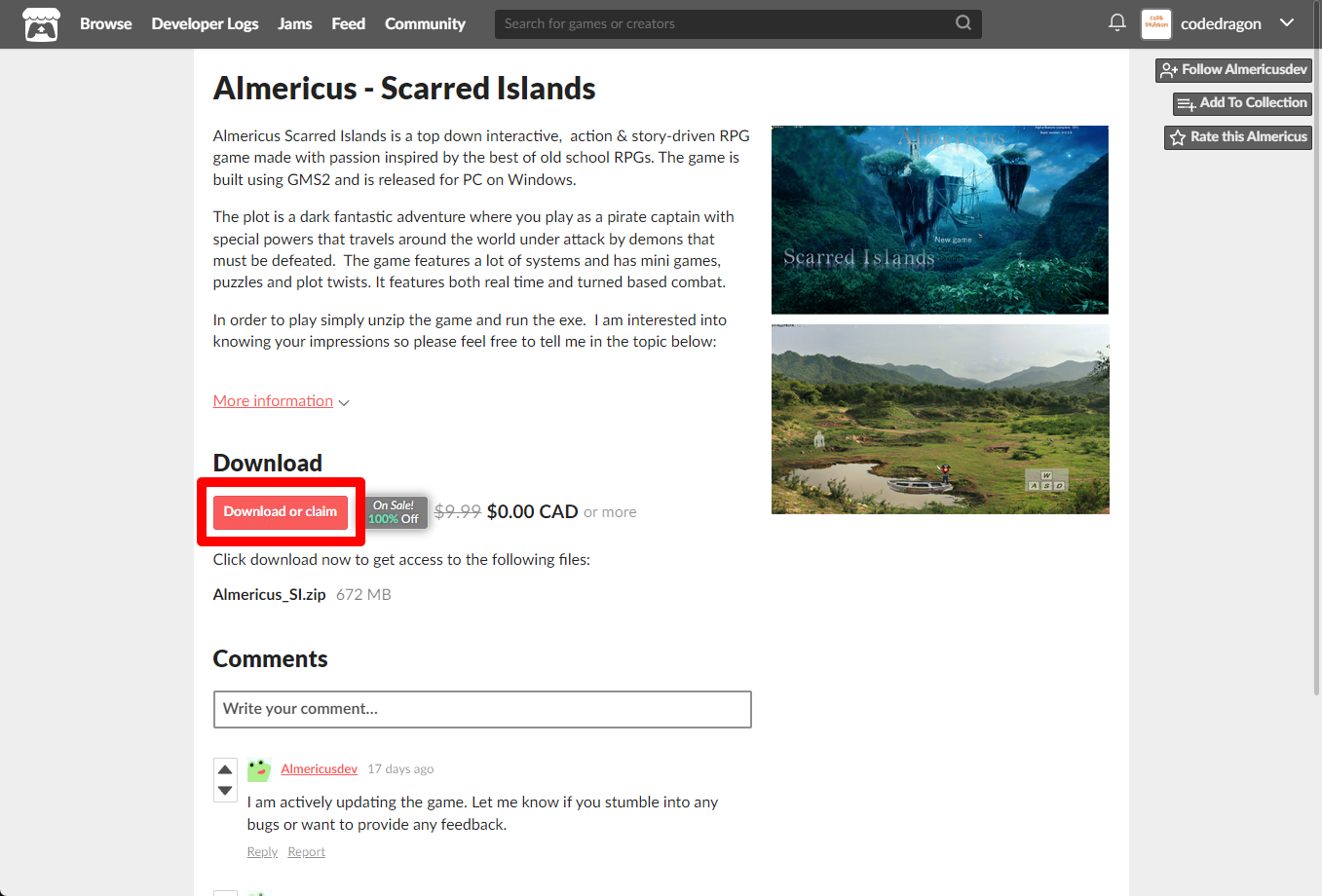
Task: Open the Scarred Islands title screenshot
Action: (x=940, y=220)
